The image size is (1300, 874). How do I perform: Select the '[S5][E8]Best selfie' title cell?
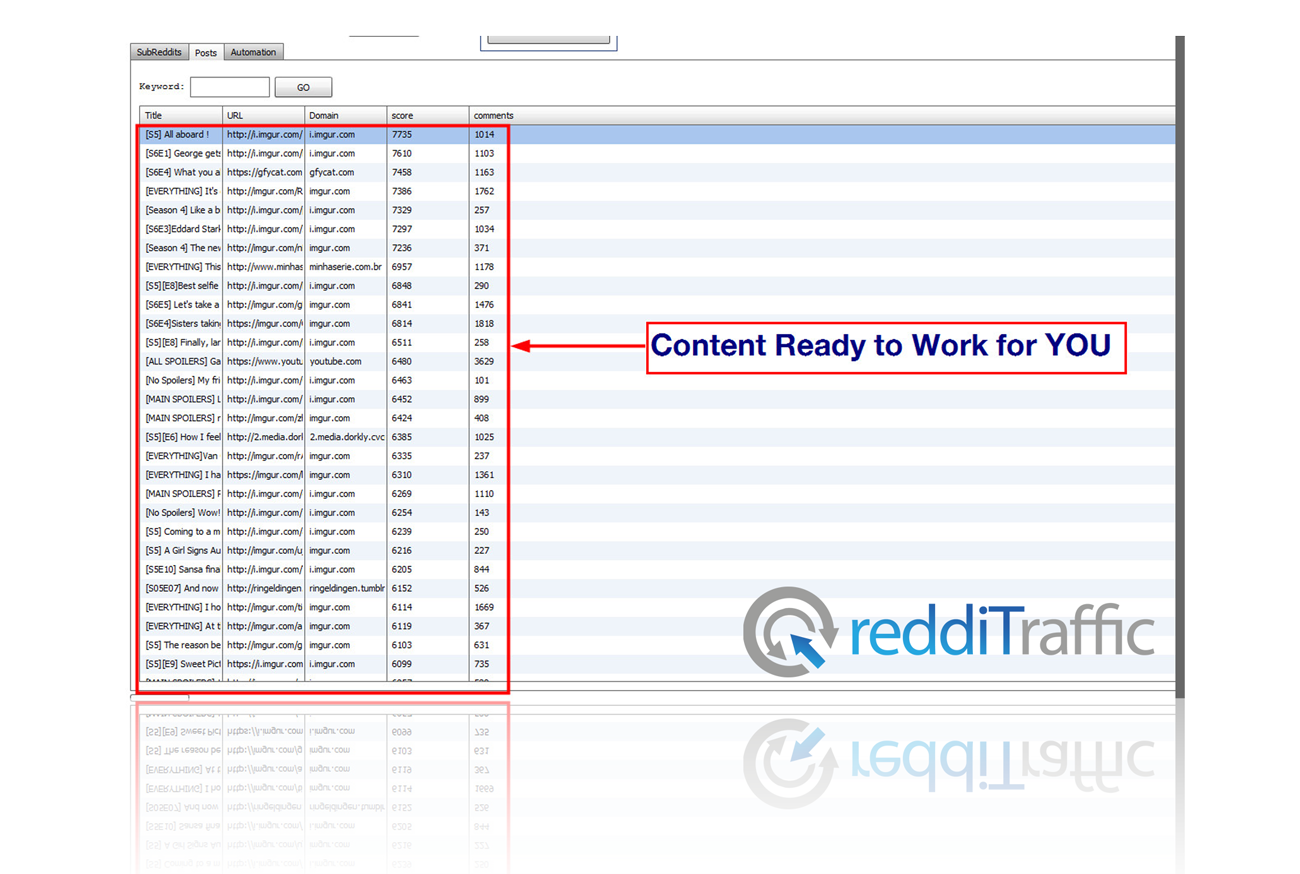(181, 286)
